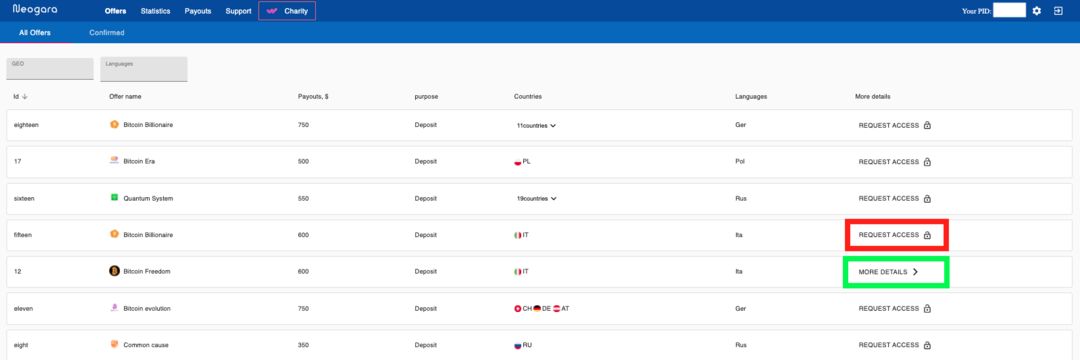This screenshot has width=1080, height=360.
Task: Click the Charity button in the header
Action: (287, 11)
